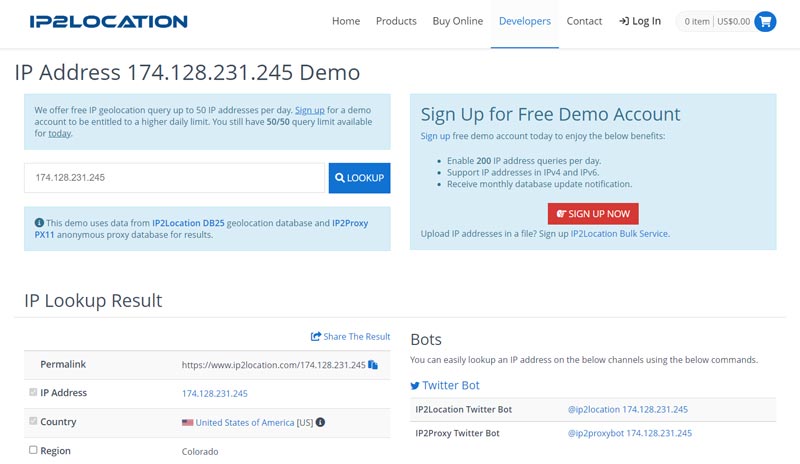Open the Developers menu

(x=525, y=21)
